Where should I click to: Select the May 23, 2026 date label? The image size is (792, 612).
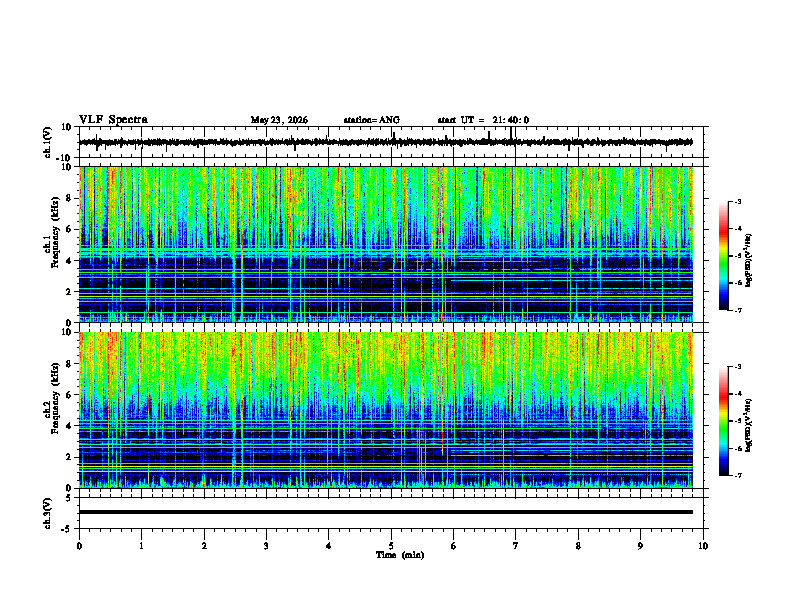pyautogui.click(x=279, y=120)
